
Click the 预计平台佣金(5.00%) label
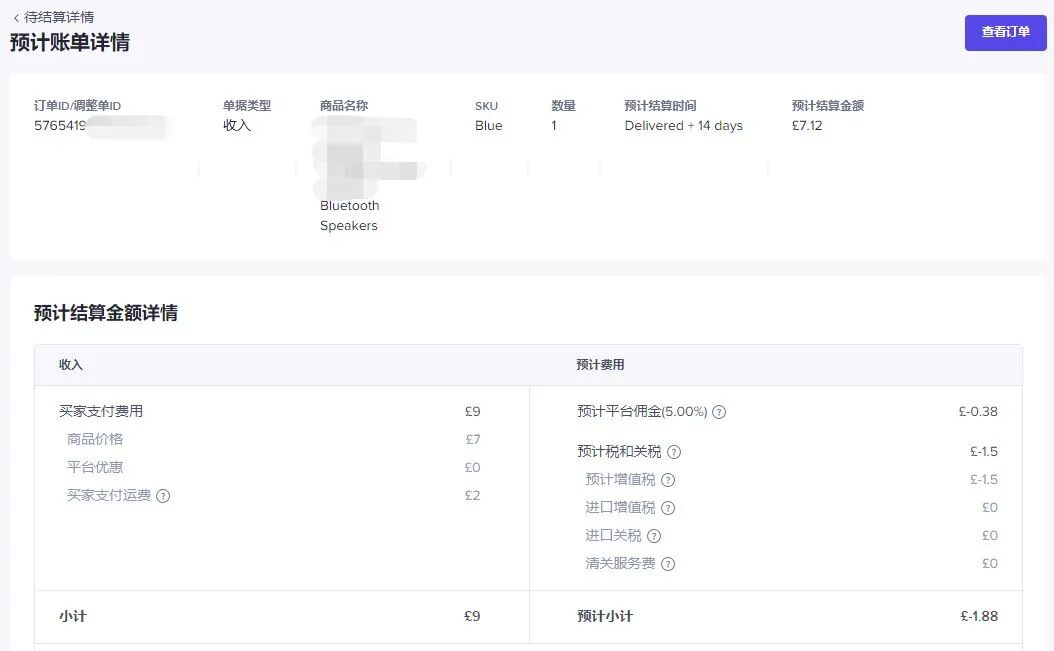(x=642, y=412)
